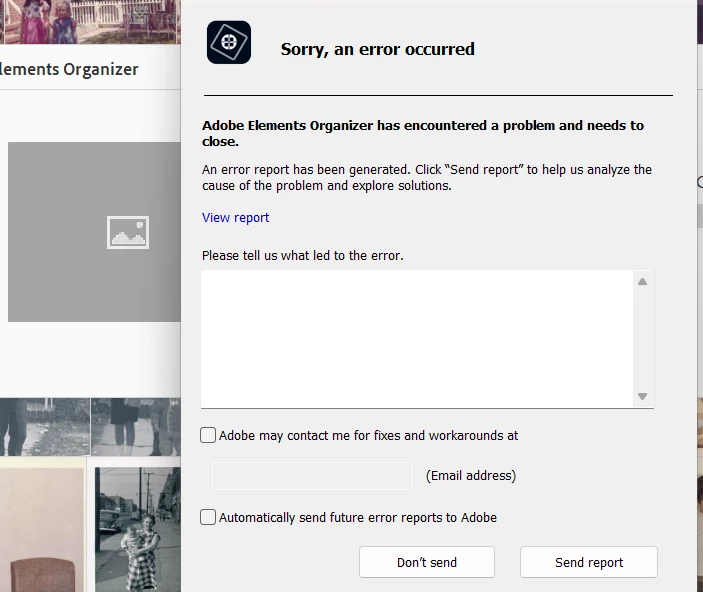
Task: Select the black-and-white legs photo in Organizer
Action: 135,427
